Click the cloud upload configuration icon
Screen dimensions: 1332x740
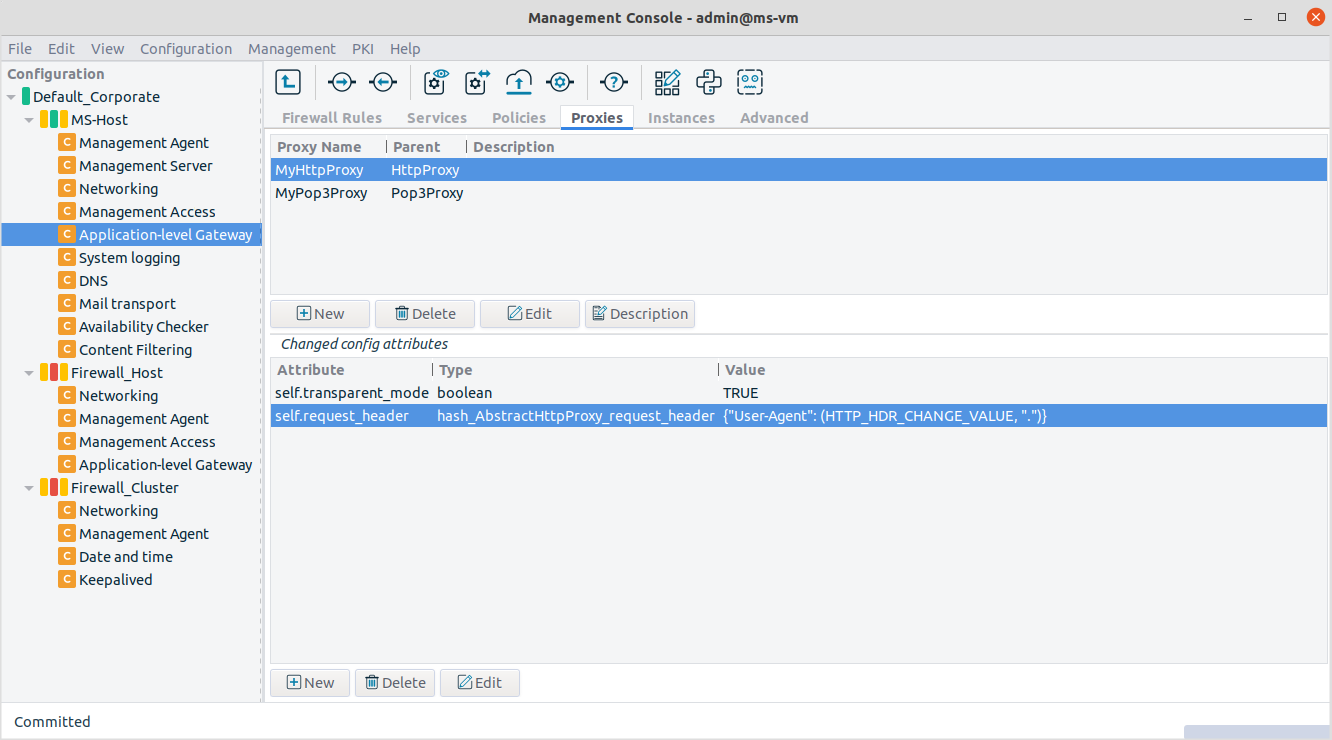pos(519,82)
